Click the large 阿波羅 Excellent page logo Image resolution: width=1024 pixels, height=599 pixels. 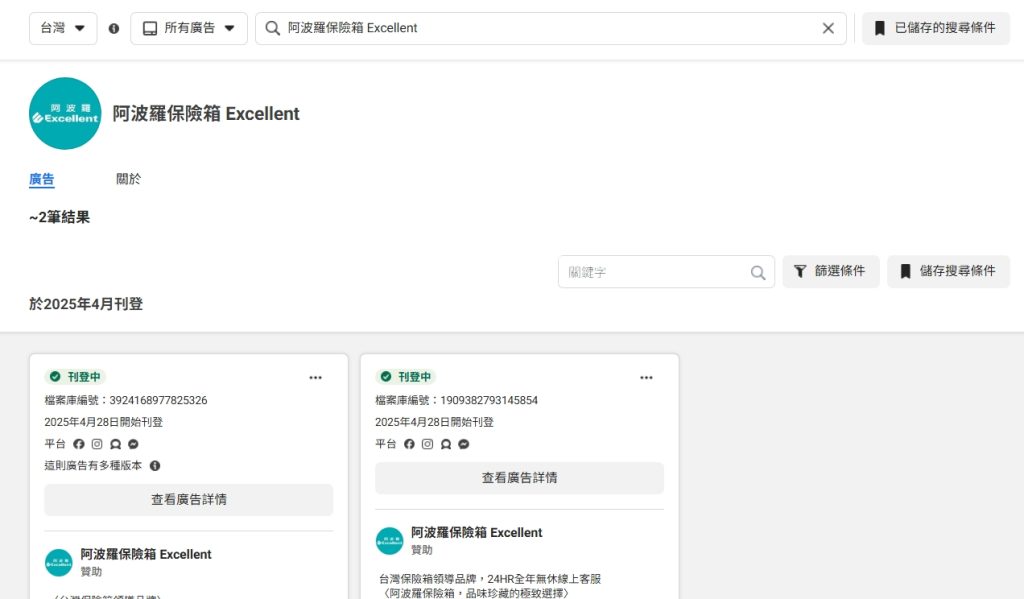click(65, 114)
